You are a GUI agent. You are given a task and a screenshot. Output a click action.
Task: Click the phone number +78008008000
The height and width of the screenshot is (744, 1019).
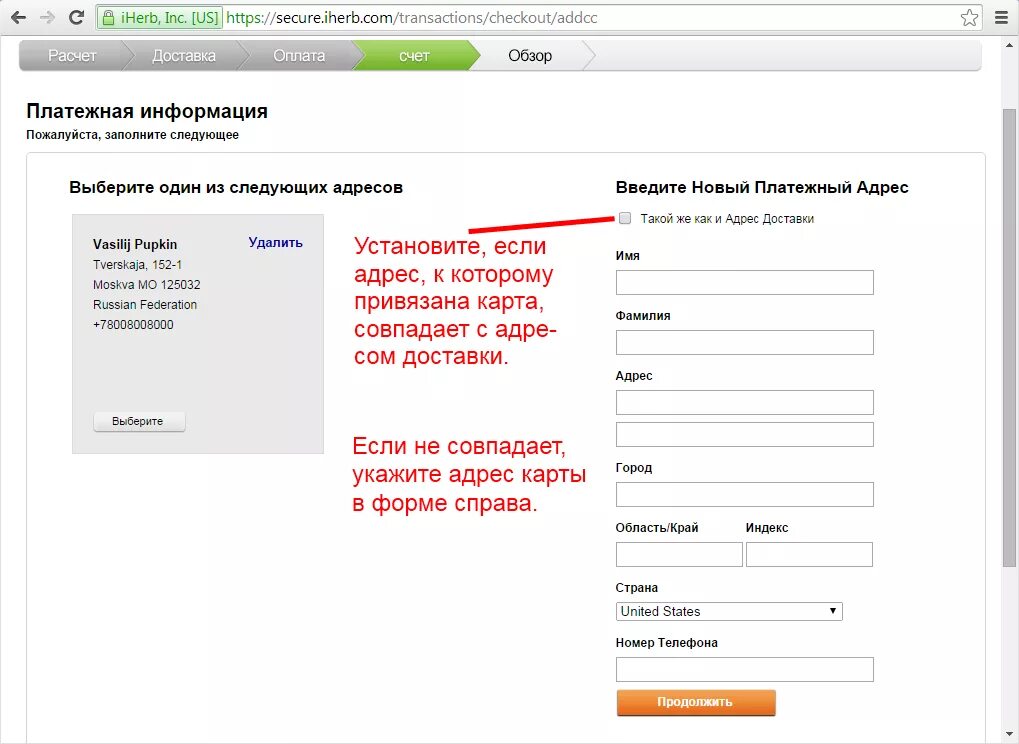[x=133, y=325]
